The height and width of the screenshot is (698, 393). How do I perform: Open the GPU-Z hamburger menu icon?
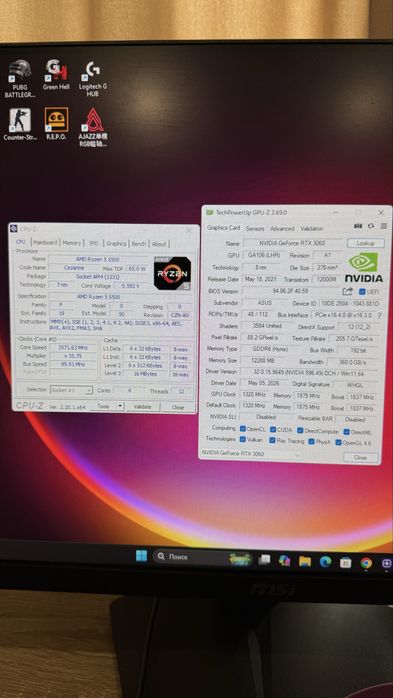[x=384, y=226]
